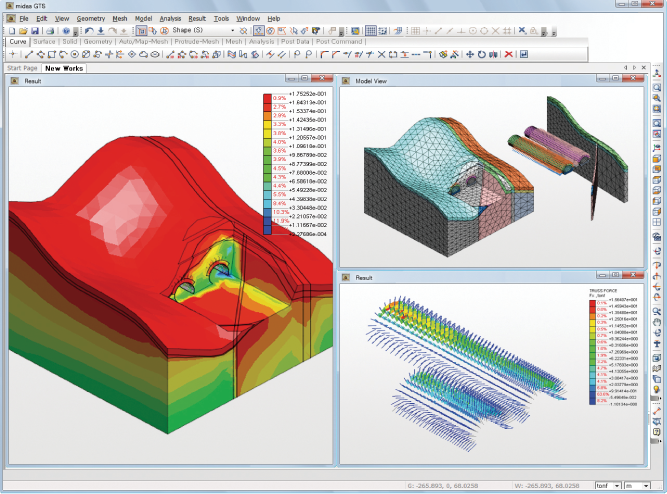667x494 pixels.
Task: Create a new file with the New icon
Action: [12, 31]
